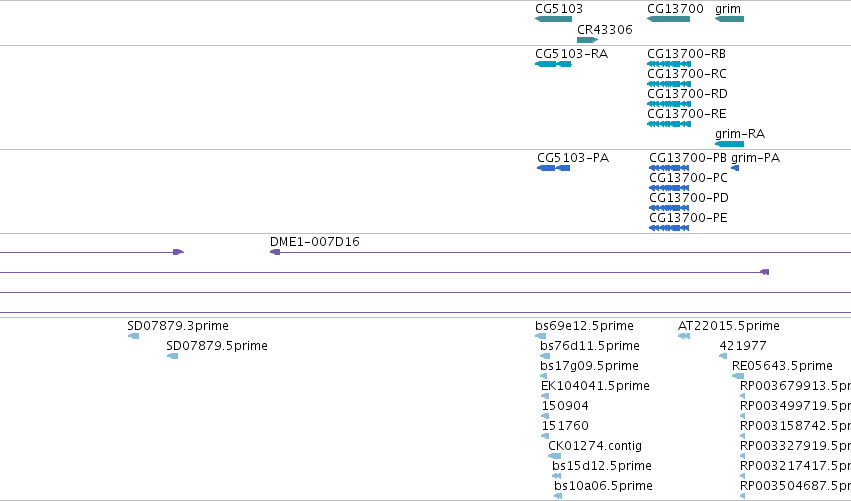Click the CG13700-PE protein feature
The height and width of the screenshot is (501, 851).
669,229
